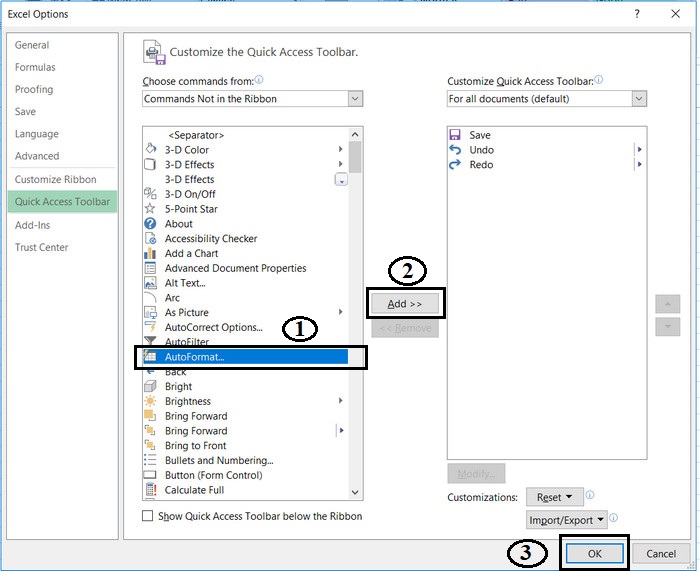Open the Choose commands from dropdown
The height and width of the screenshot is (571, 700).
355,99
